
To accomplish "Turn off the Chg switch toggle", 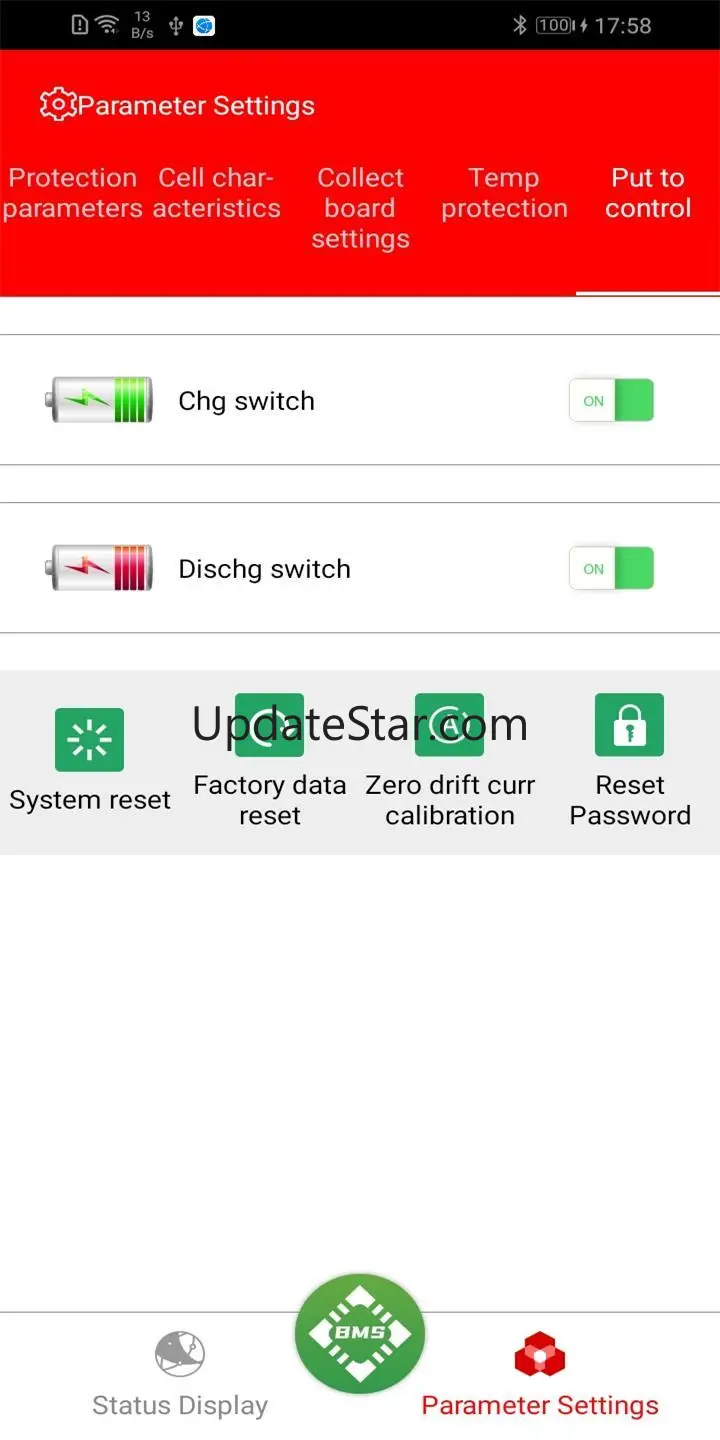I will (611, 400).
